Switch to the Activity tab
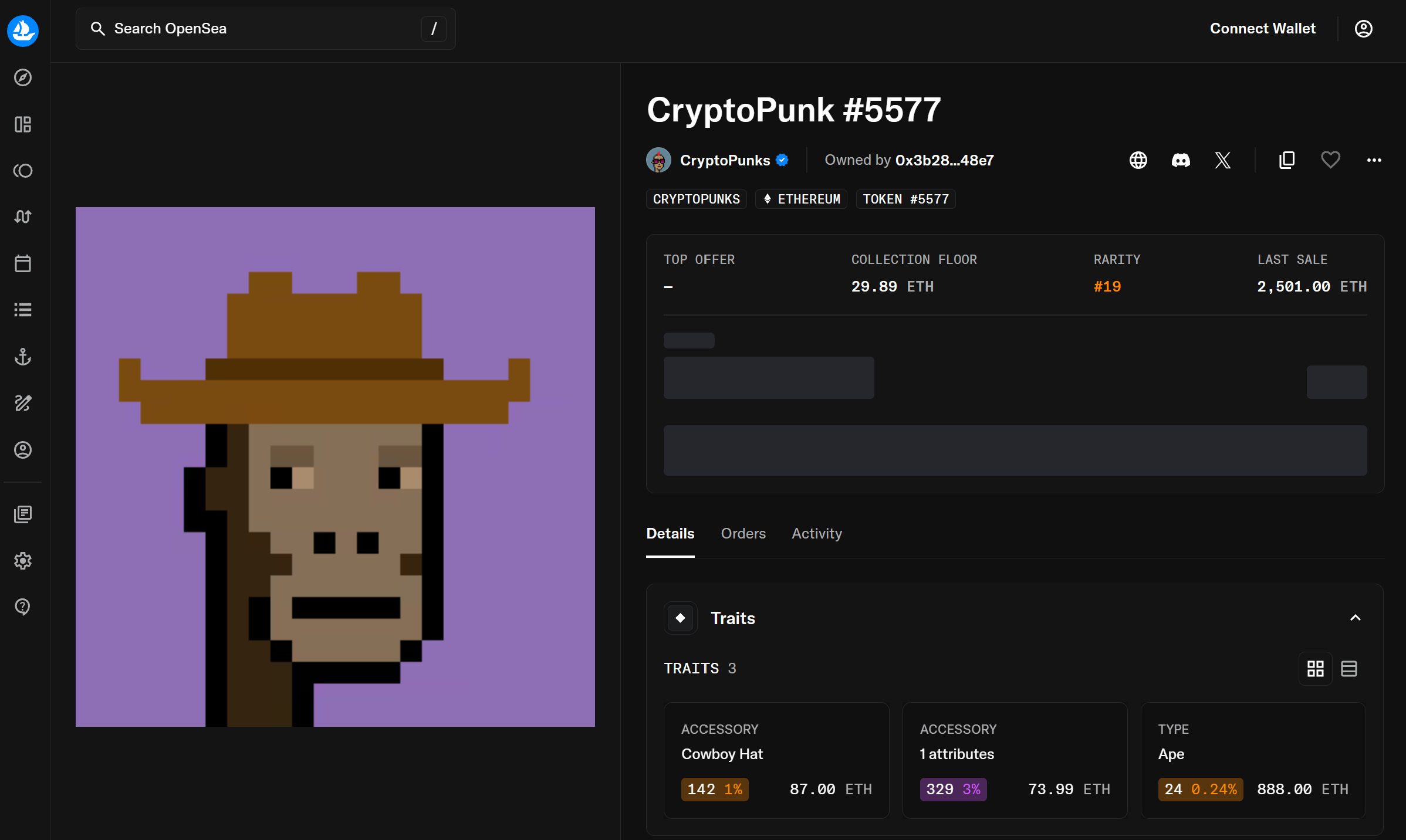This screenshot has height=840, width=1406. pos(816,534)
